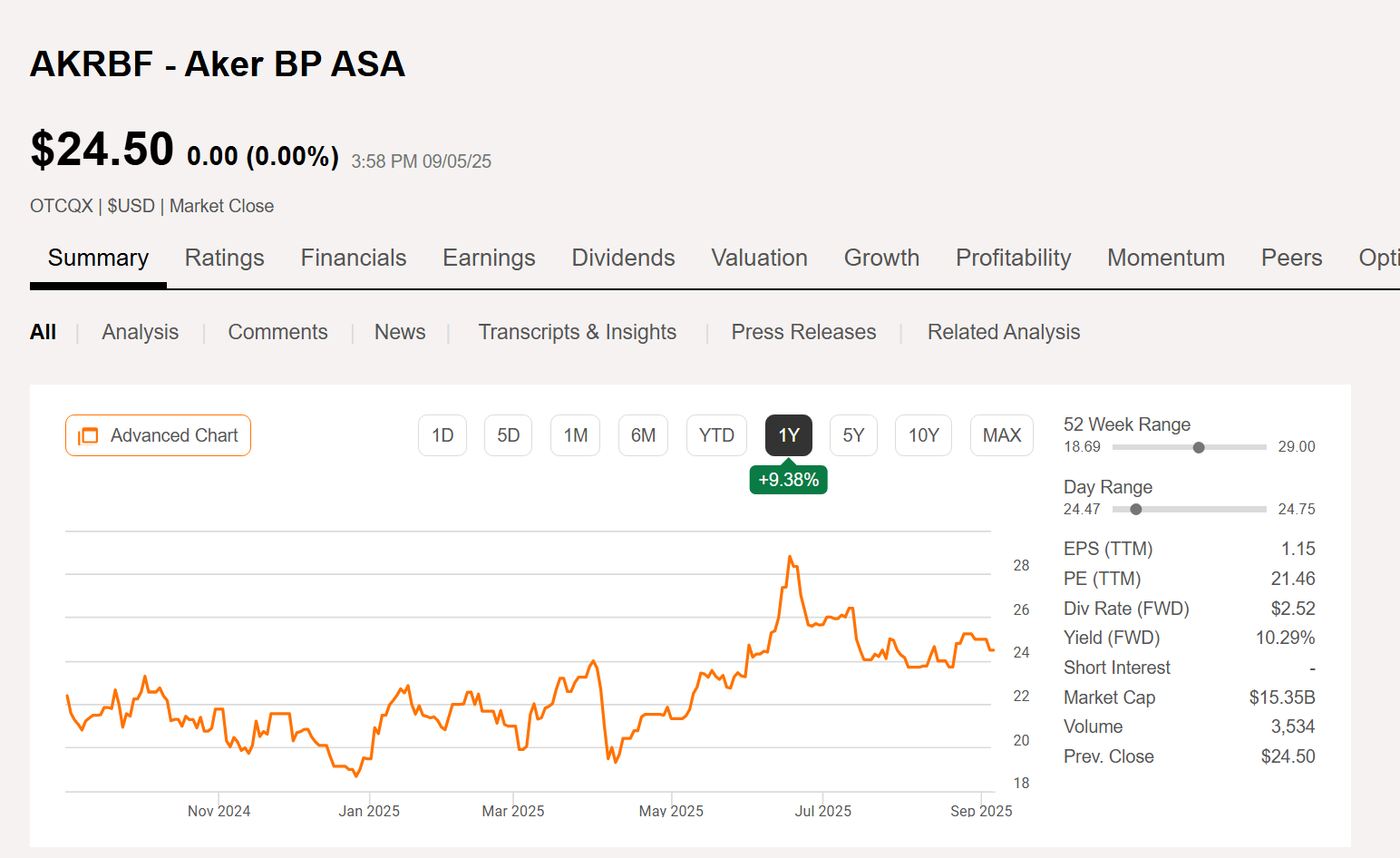
Task: Show Transcripts & Insights items
Action: click(577, 332)
